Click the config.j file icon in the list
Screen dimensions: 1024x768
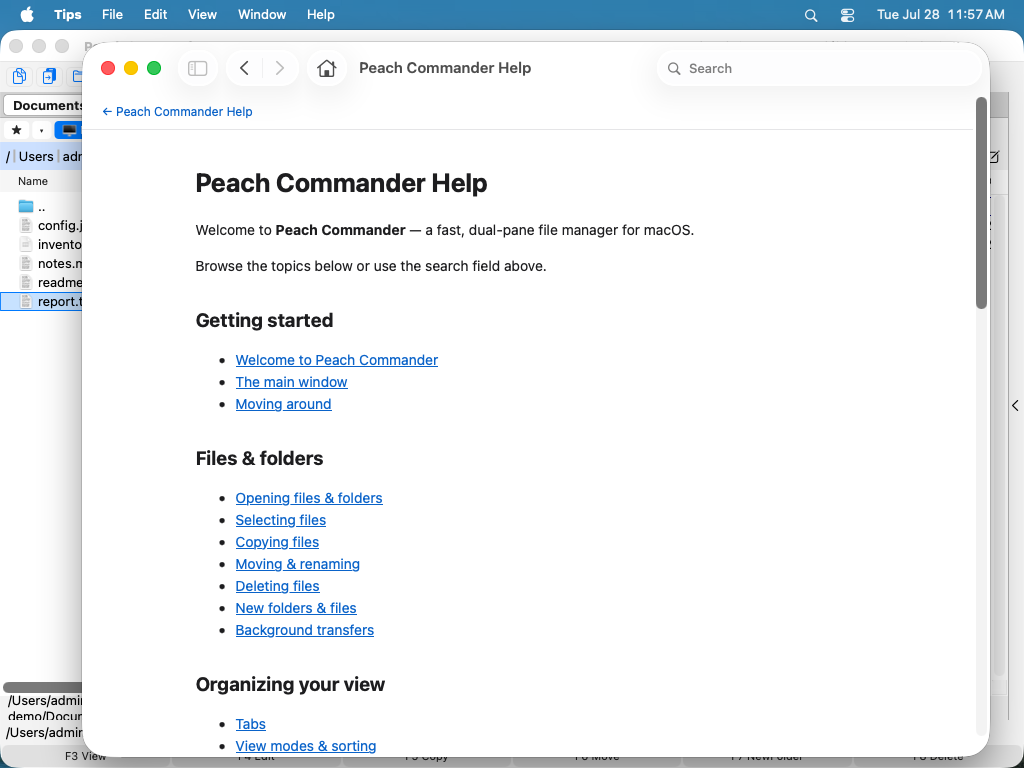(25, 225)
